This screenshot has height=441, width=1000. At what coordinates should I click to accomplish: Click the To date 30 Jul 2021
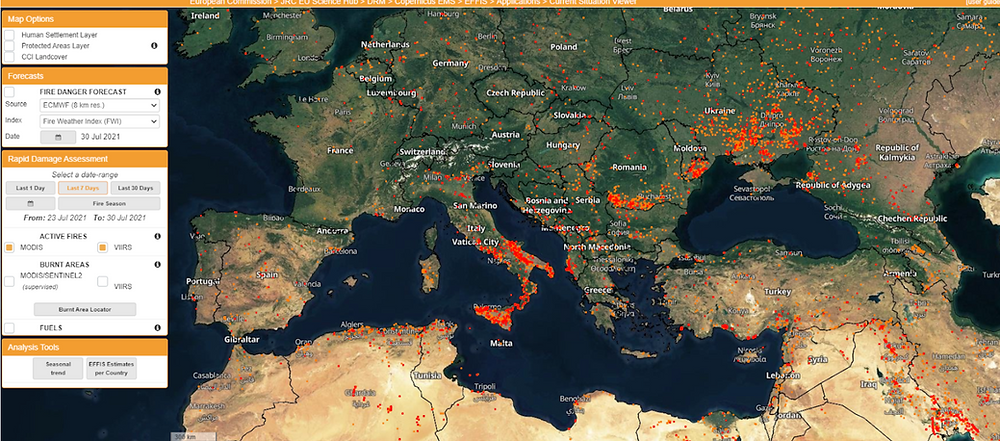128,218
